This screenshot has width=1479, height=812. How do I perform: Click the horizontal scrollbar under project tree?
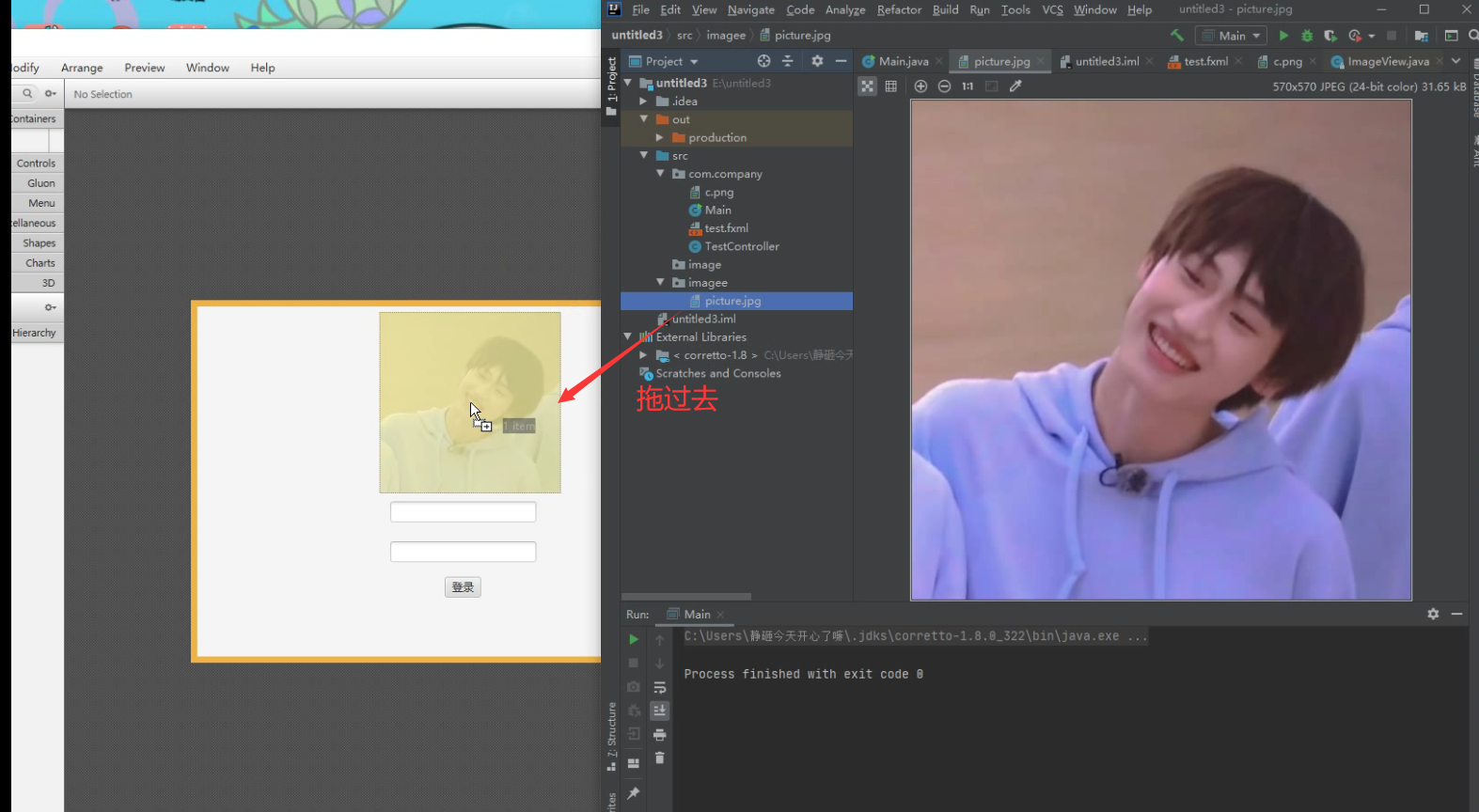(x=686, y=597)
